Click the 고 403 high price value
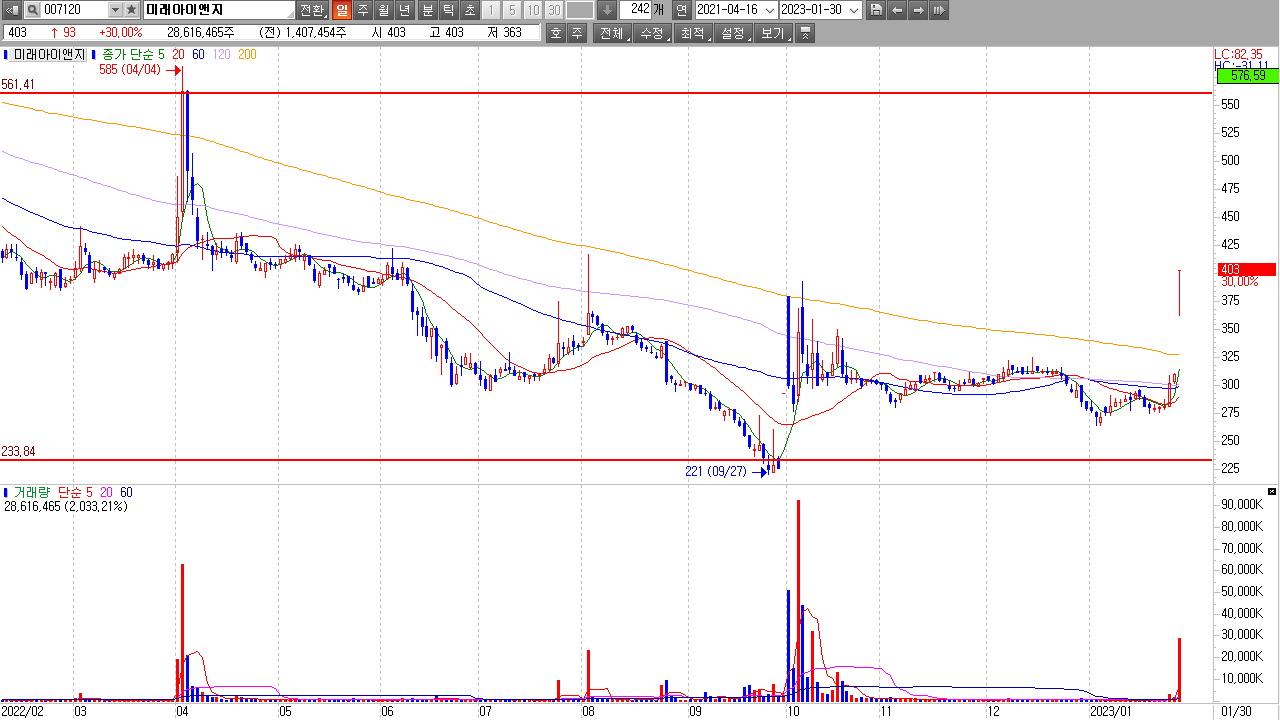1280x720 pixels. tap(447, 33)
